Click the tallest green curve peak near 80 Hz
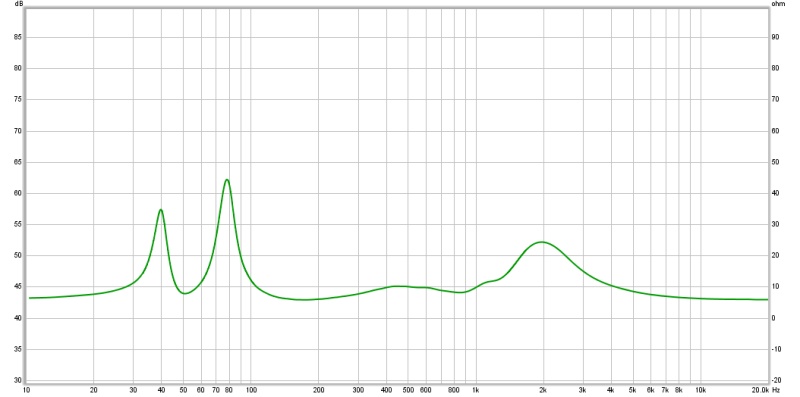Image resolution: width=800 pixels, height=397 pixels. (227, 180)
